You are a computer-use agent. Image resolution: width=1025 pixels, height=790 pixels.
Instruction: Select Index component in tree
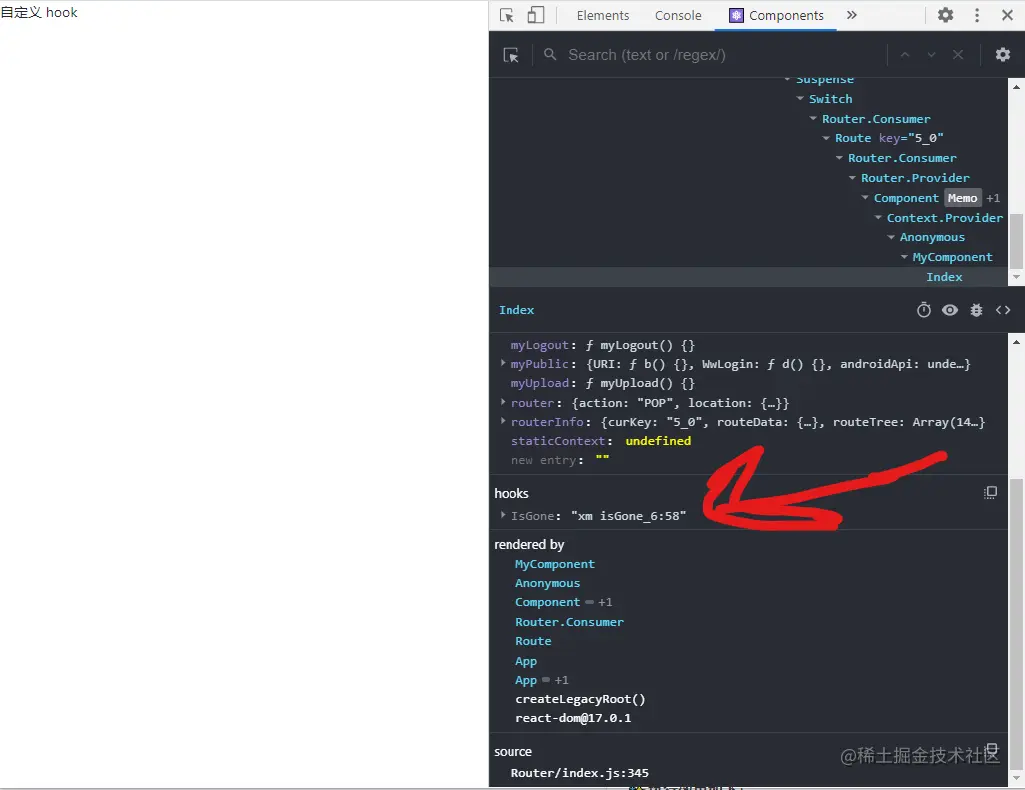[945, 276]
